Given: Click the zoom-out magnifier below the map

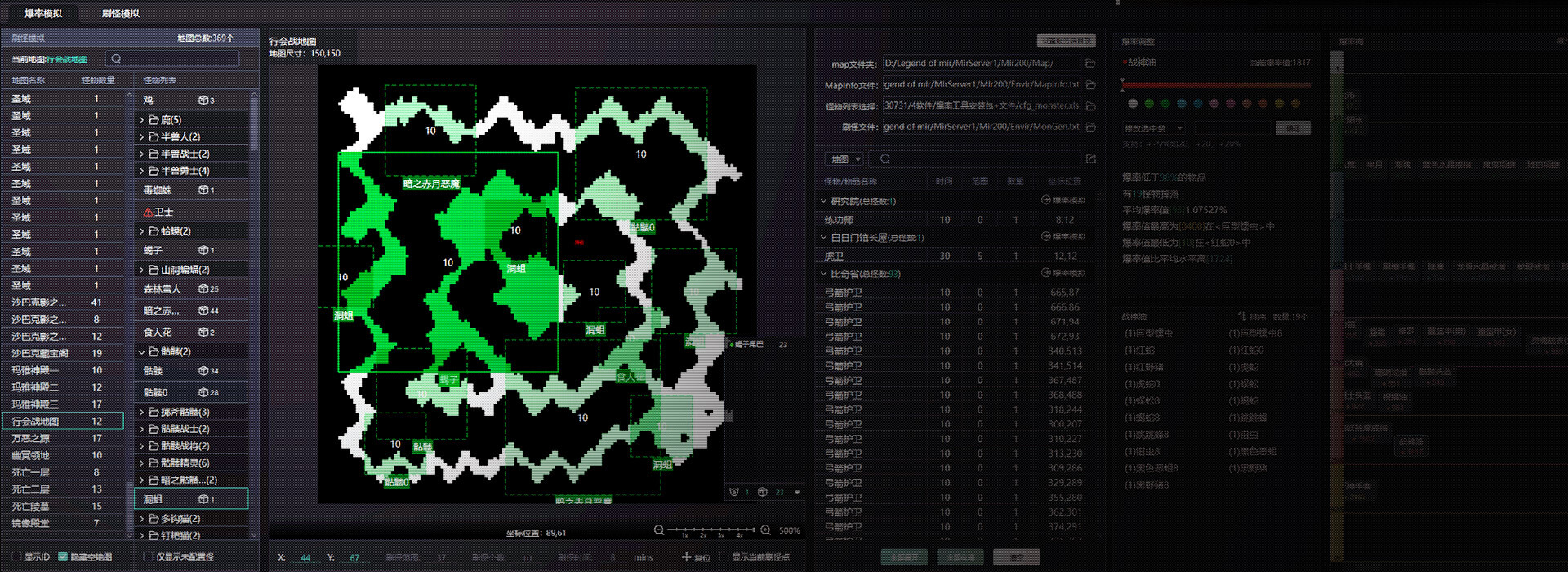Looking at the screenshot, I should coord(659,530).
